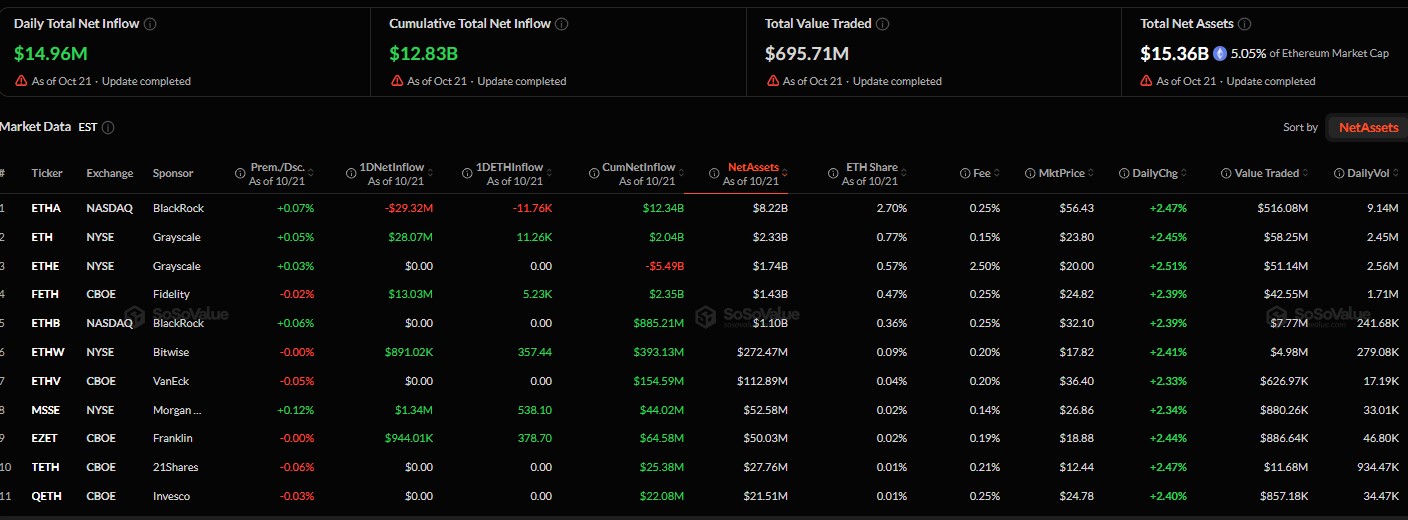
Task: Open the ETHB ticker row
Action: point(704,323)
